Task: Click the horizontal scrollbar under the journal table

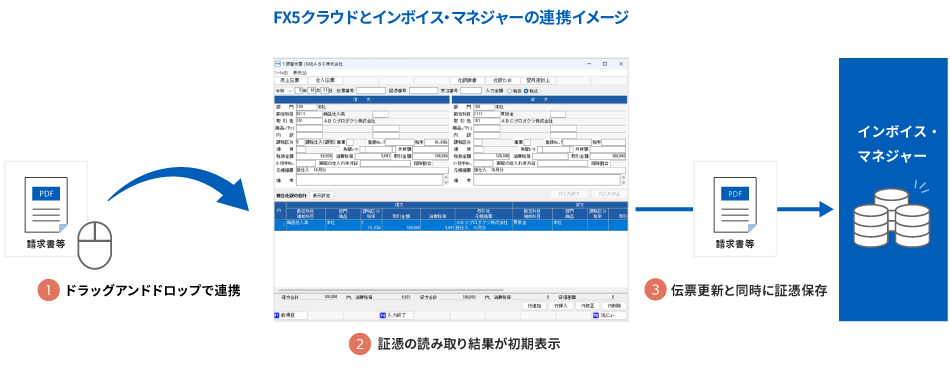Action: tap(391, 290)
